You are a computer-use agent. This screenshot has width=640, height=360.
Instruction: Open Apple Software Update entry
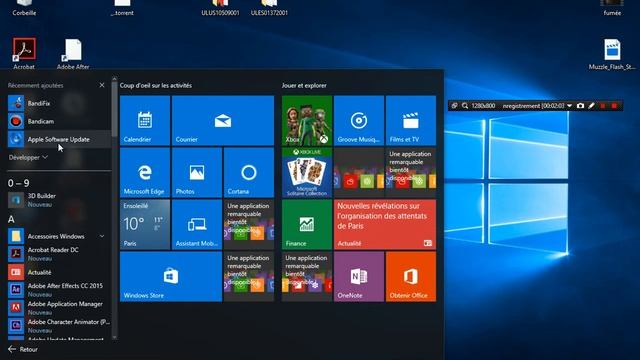[x=59, y=139]
